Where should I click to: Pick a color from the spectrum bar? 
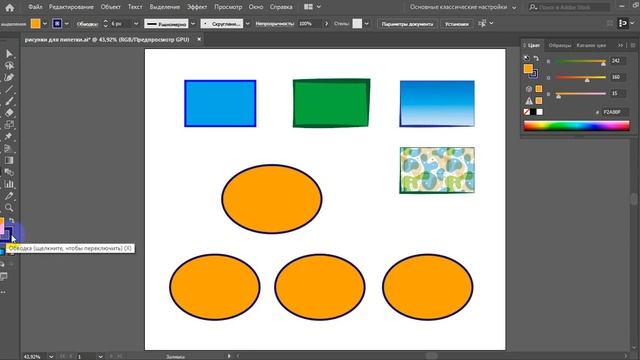576,126
